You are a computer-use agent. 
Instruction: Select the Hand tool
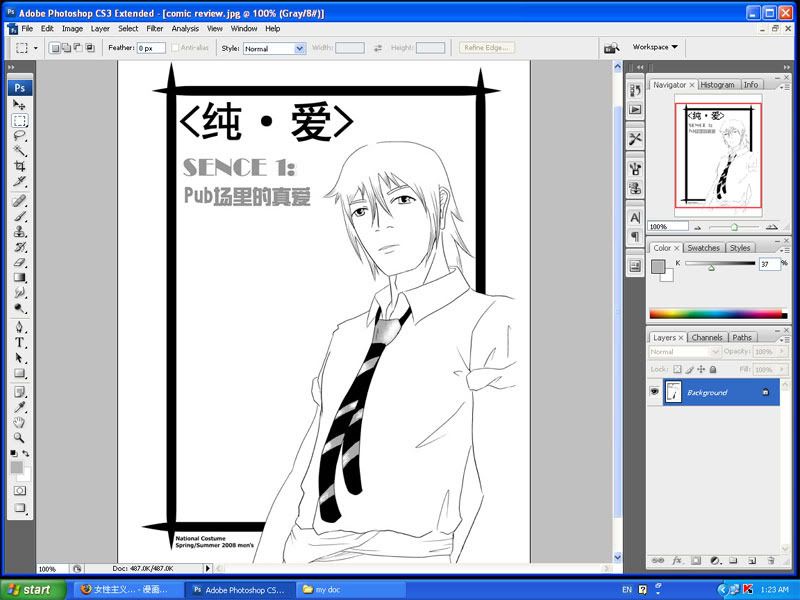coord(19,422)
